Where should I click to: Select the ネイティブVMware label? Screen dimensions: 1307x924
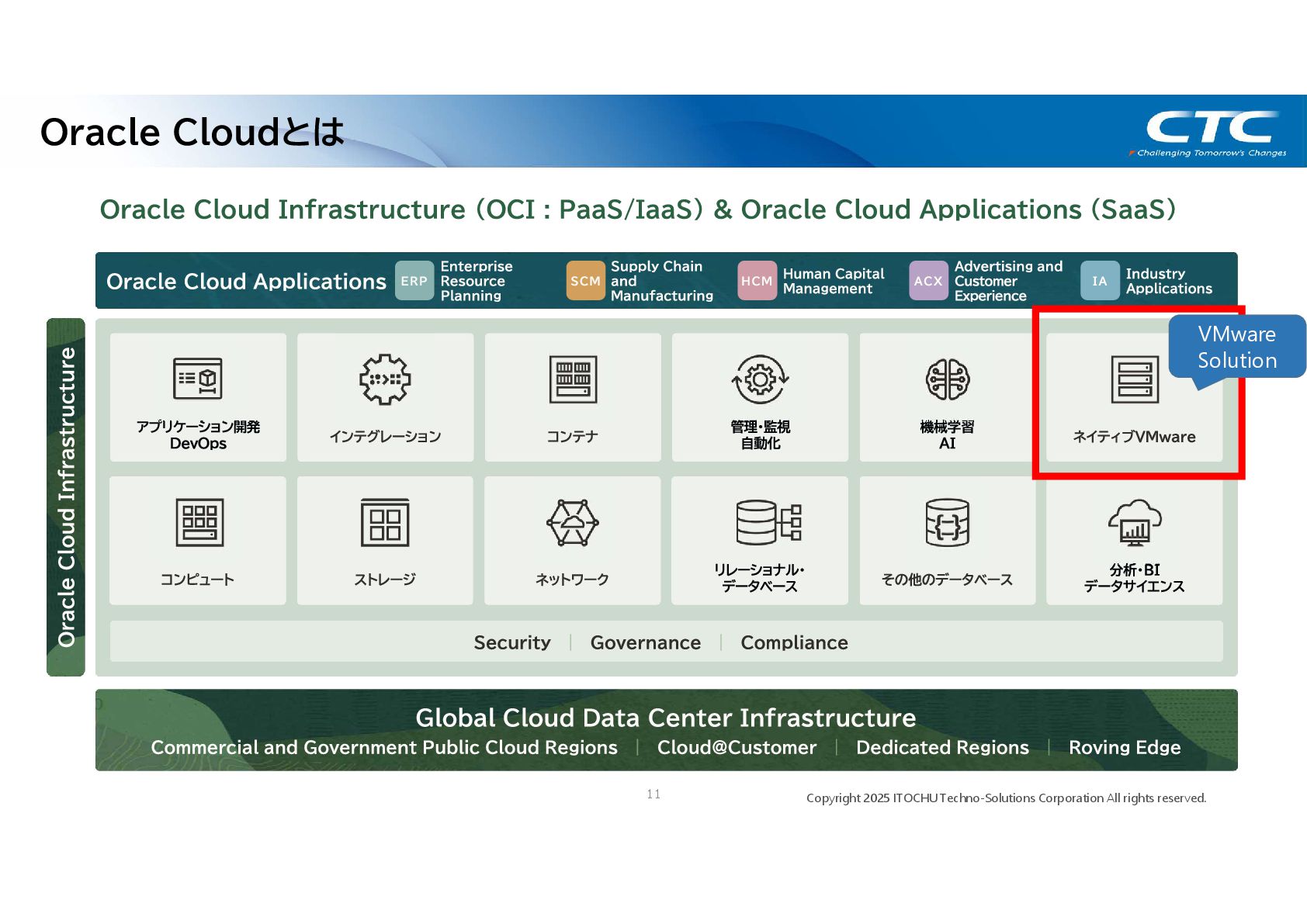pos(1134,436)
